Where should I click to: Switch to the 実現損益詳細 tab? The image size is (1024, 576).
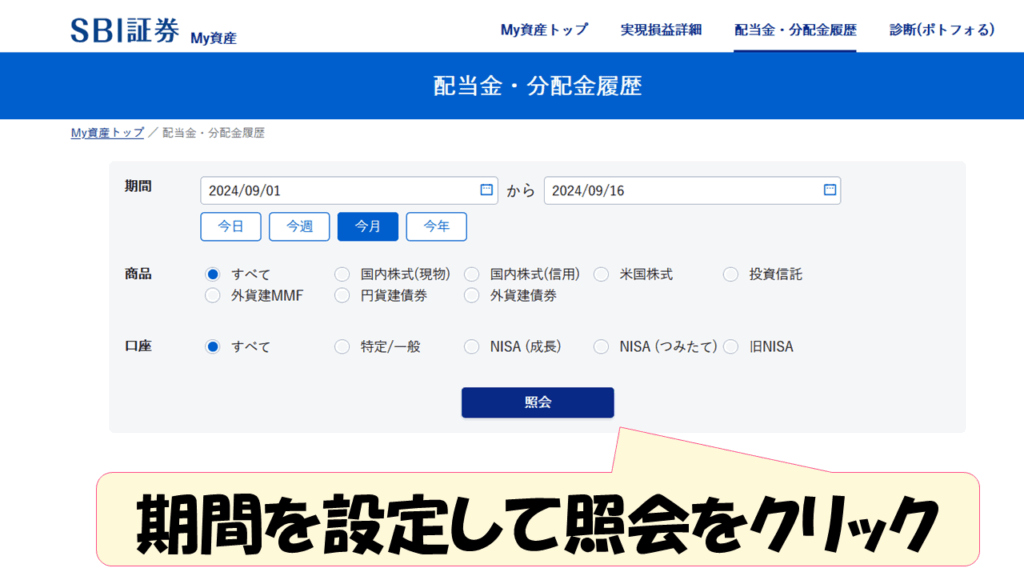click(x=661, y=30)
